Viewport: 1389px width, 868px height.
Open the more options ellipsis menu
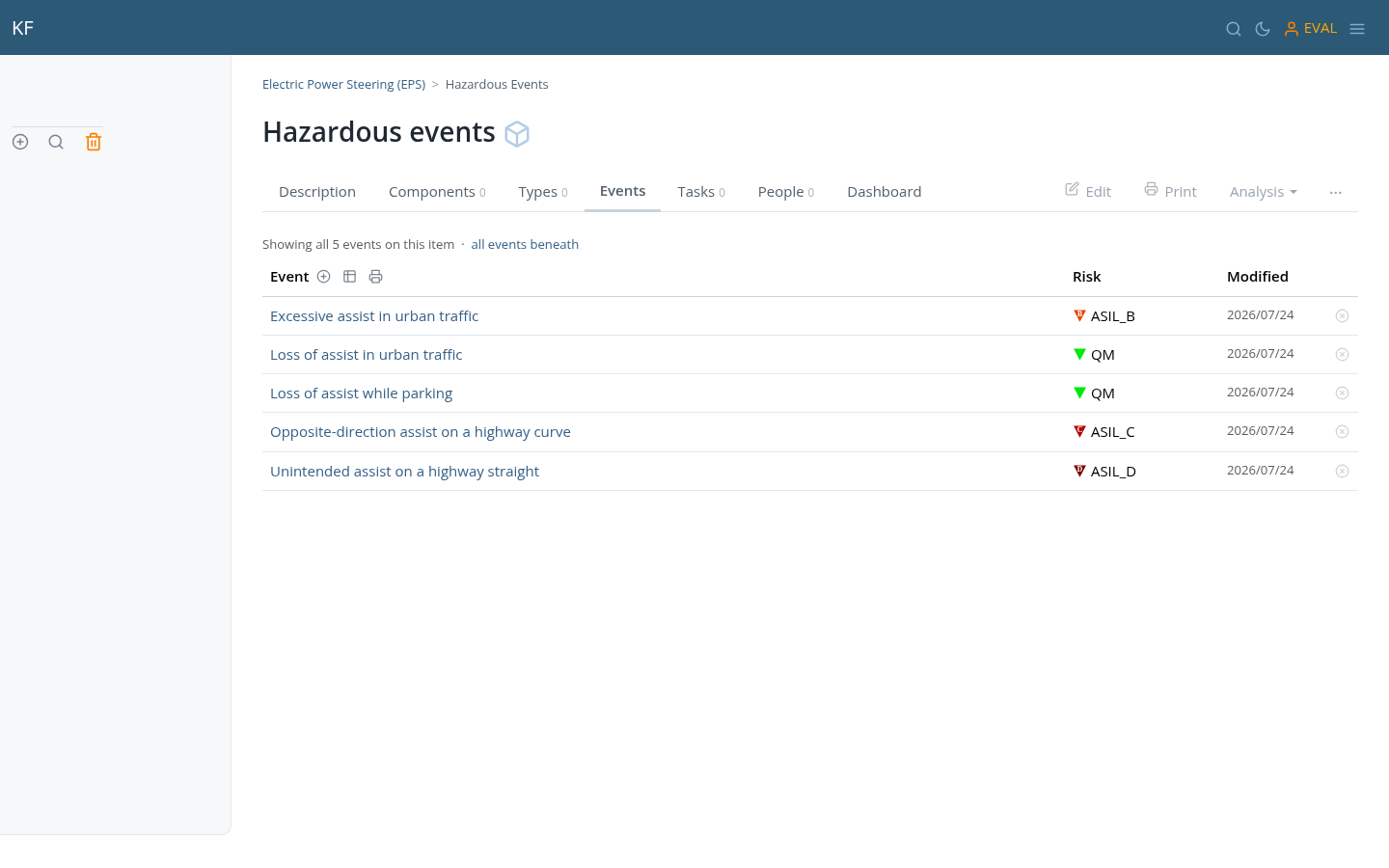1336,193
